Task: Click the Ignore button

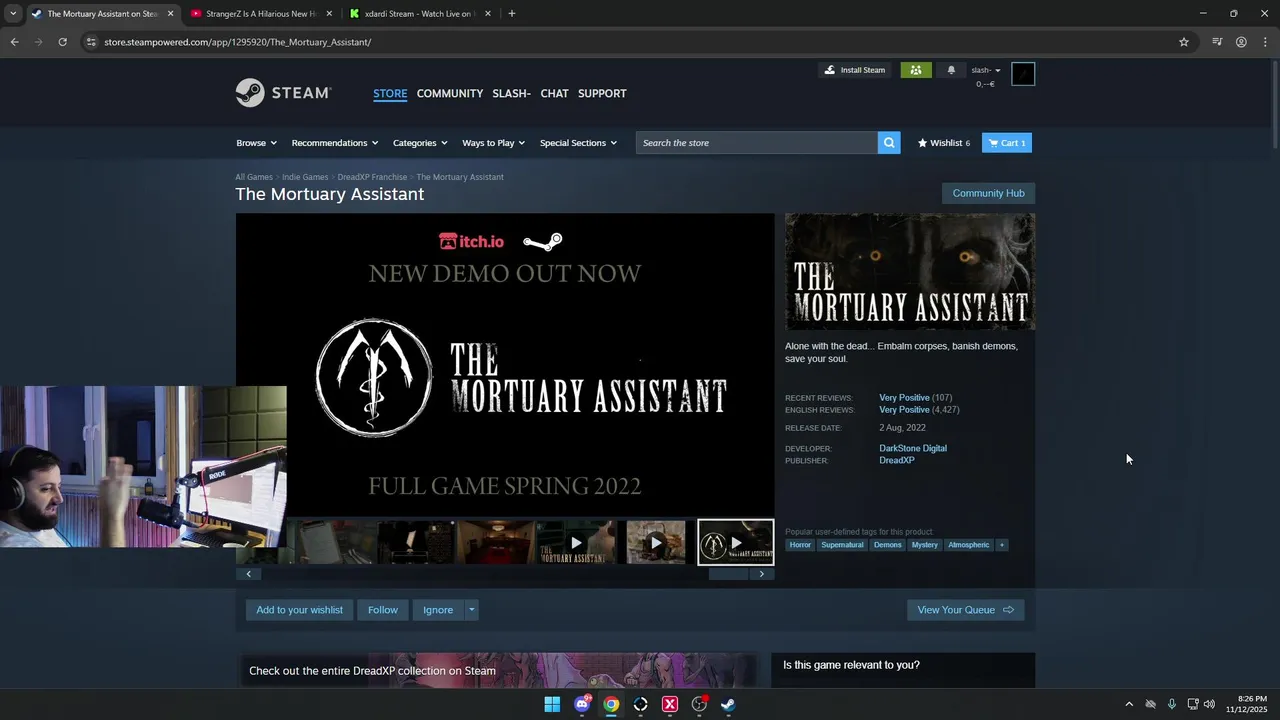Action: [x=438, y=610]
